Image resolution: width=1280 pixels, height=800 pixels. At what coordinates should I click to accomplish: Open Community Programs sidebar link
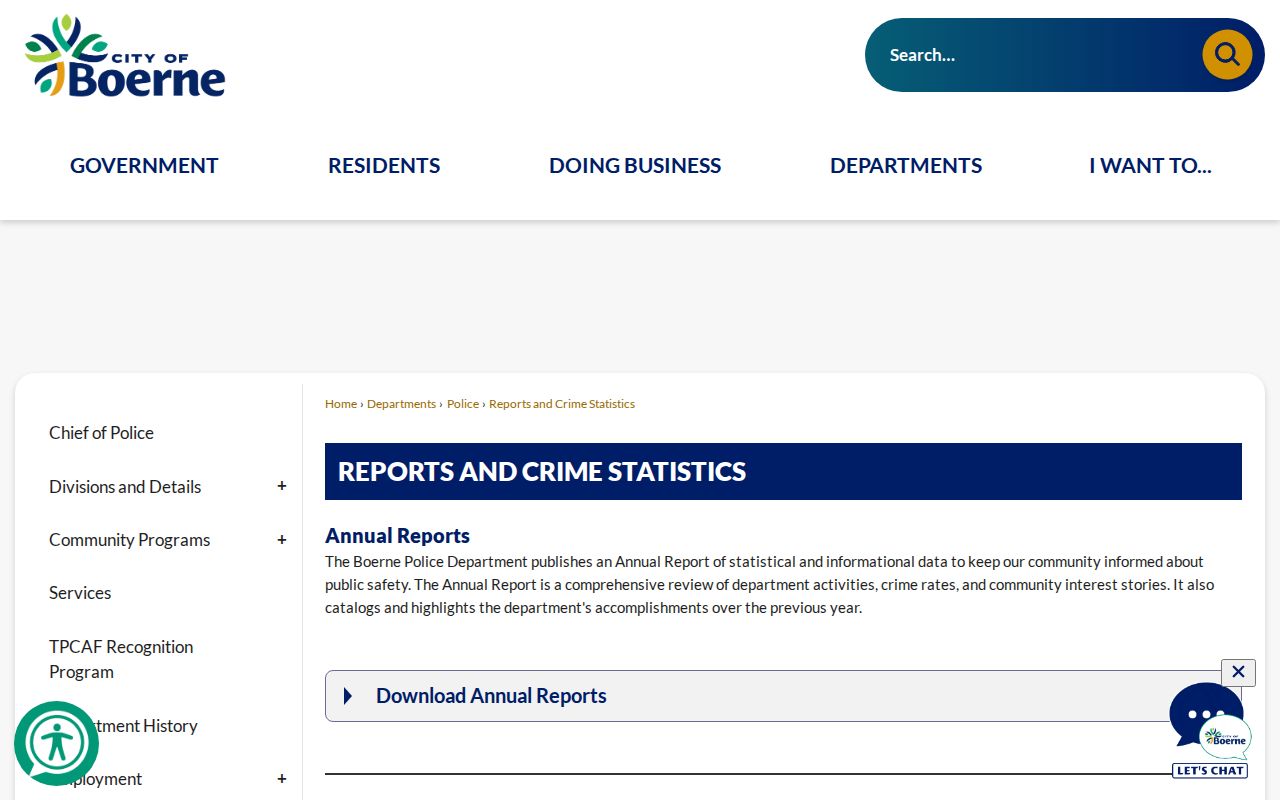tap(130, 540)
